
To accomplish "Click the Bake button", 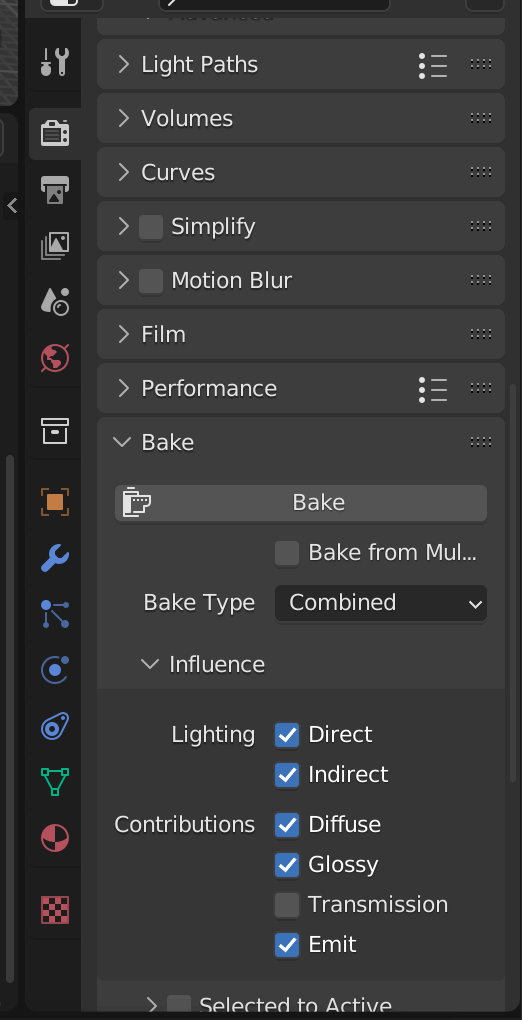I will [301, 503].
